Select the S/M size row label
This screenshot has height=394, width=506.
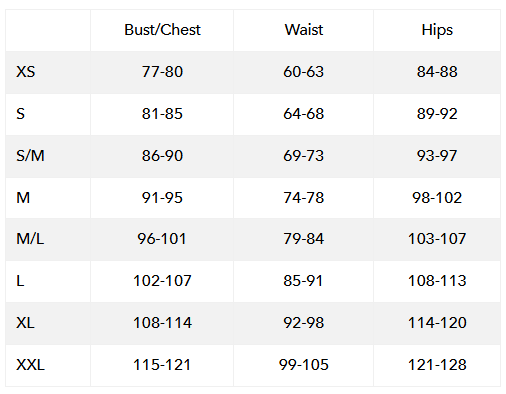click(x=30, y=156)
